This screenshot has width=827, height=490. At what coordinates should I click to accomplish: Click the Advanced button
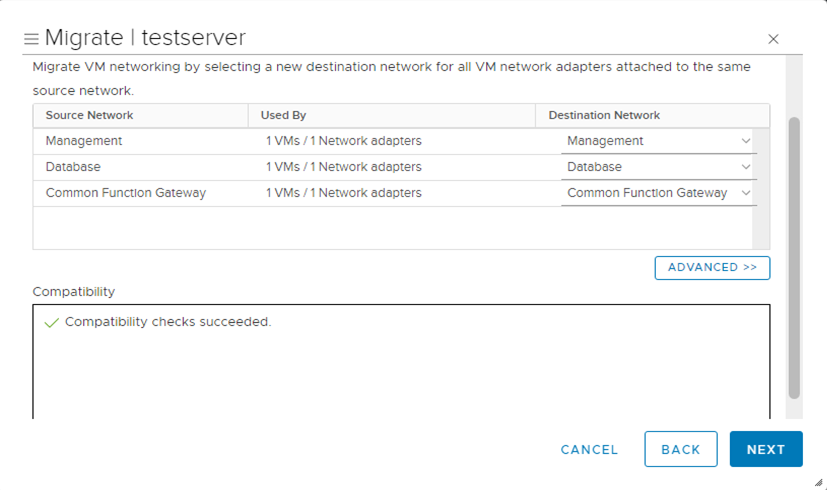coord(712,268)
